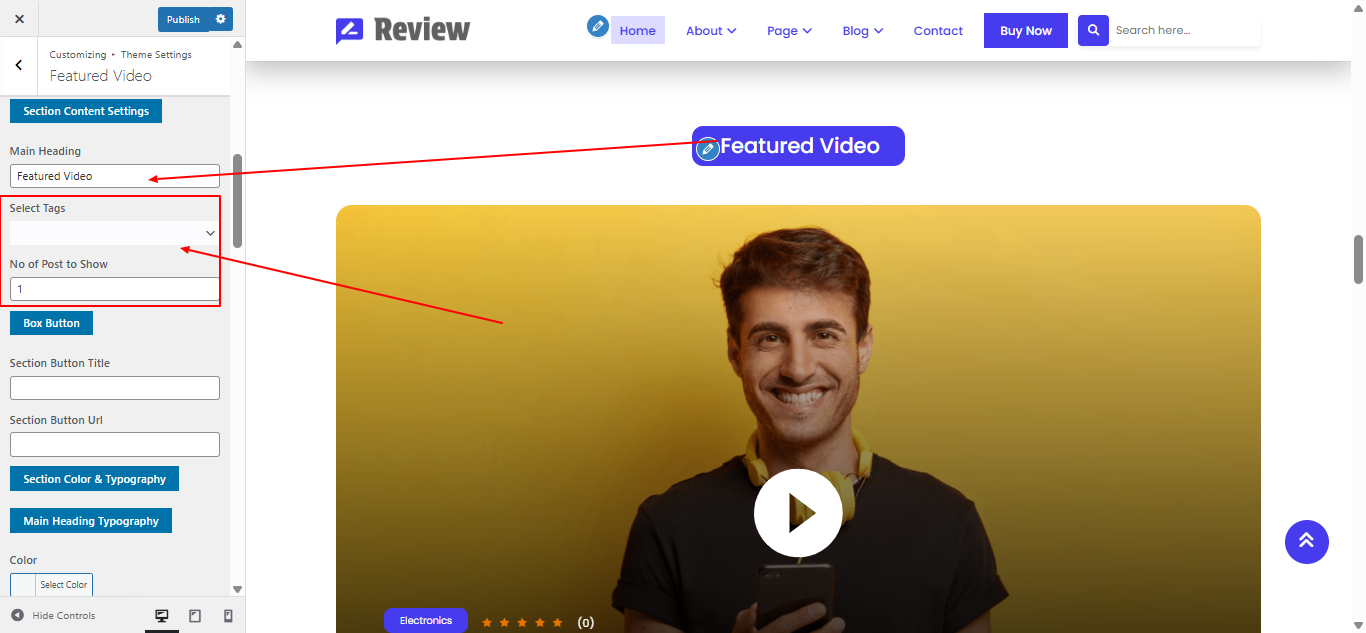This screenshot has width=1366, height=633.
Task: Click sidebar scrollbar down arrow
Action: tap(237, 590)
